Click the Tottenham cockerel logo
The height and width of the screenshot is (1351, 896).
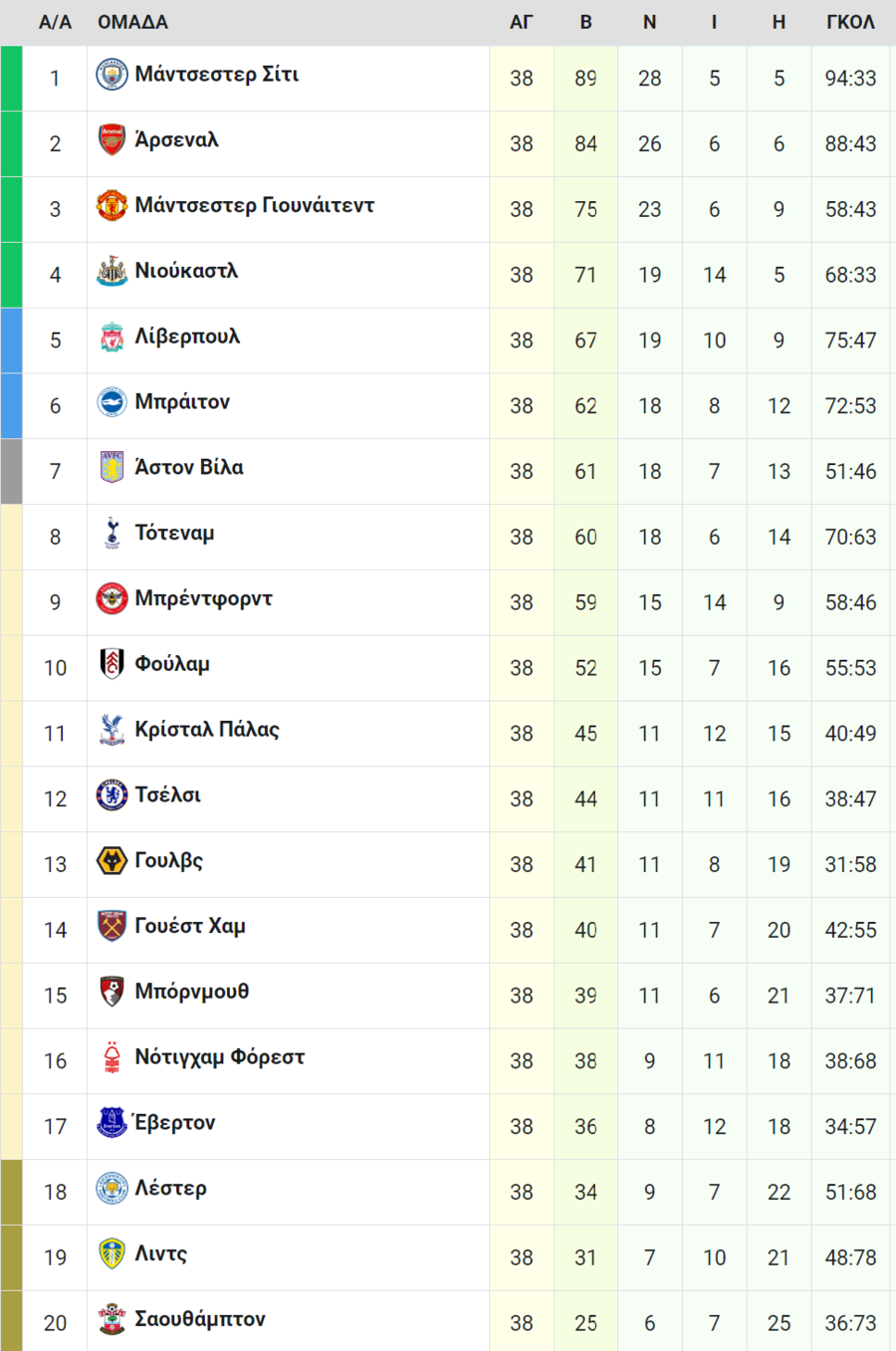[112, 534]
